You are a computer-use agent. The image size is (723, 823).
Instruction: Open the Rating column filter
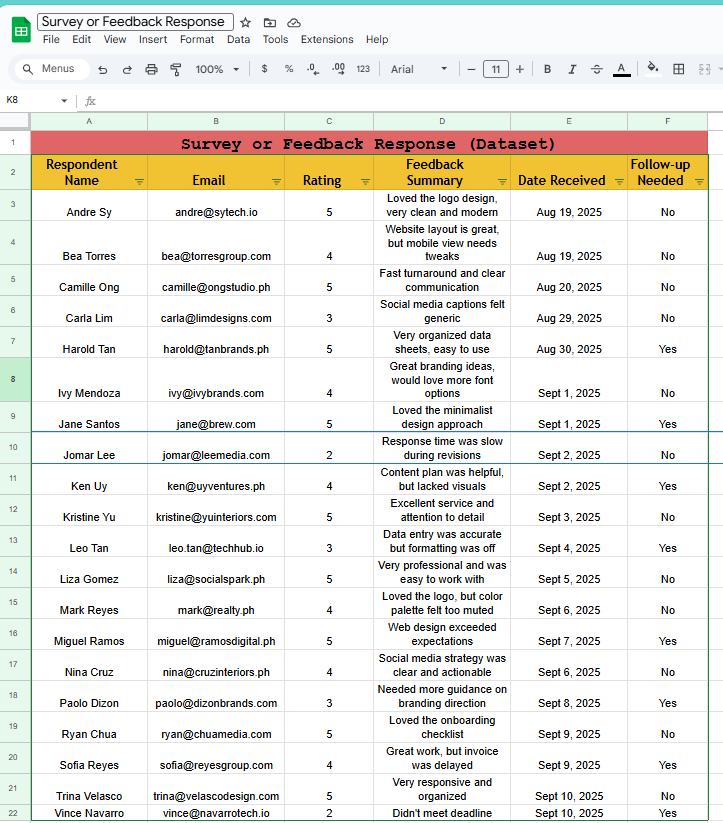point(365,182)
